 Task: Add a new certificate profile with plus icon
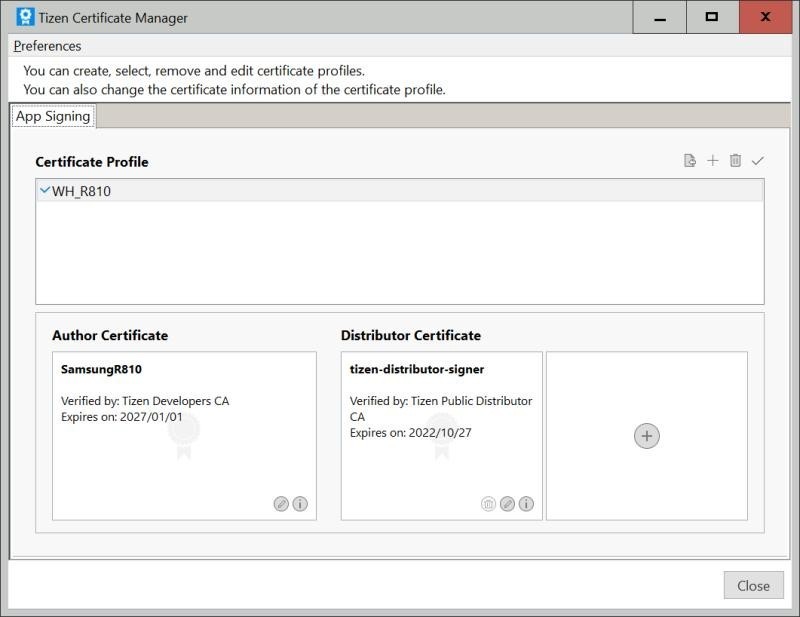coord(713,161)
